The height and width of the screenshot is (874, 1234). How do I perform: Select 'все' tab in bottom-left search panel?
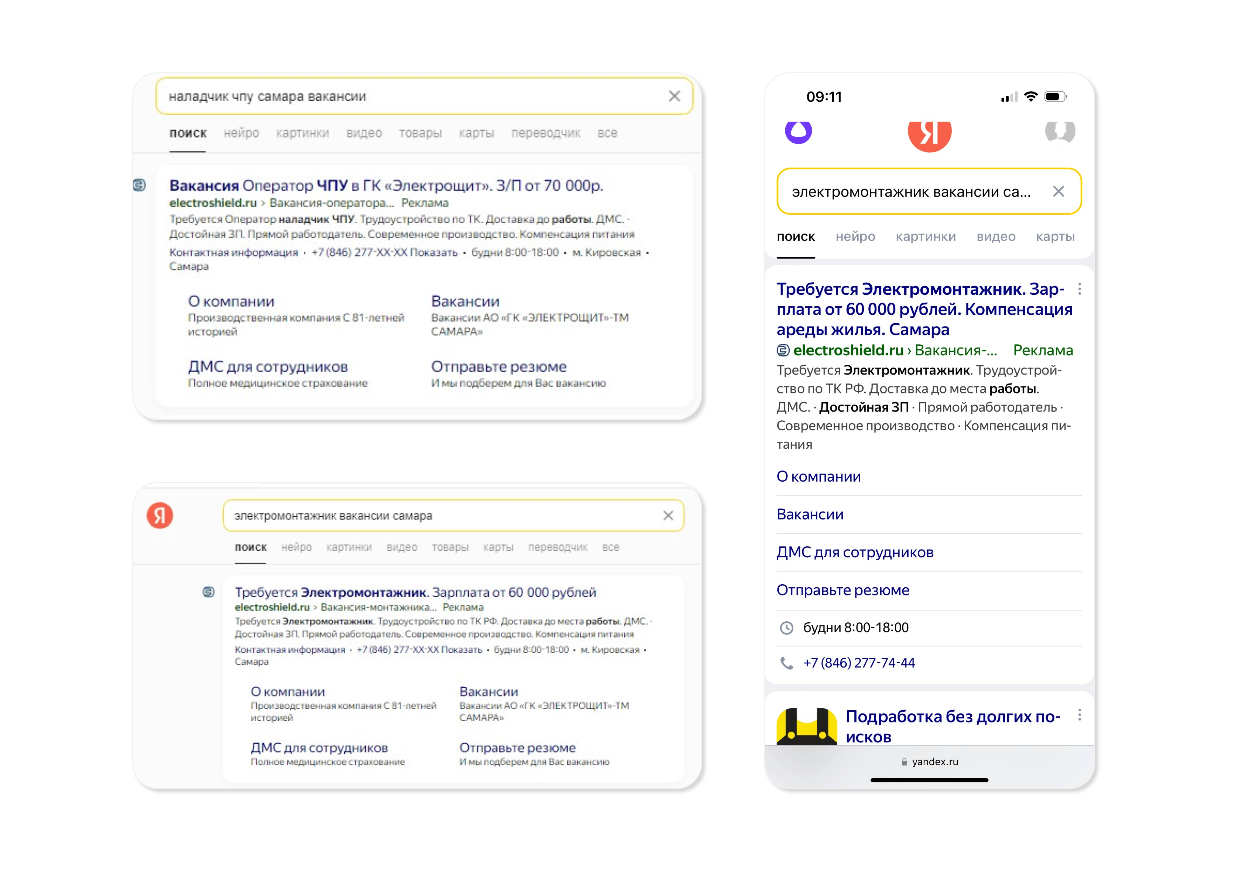611,547
